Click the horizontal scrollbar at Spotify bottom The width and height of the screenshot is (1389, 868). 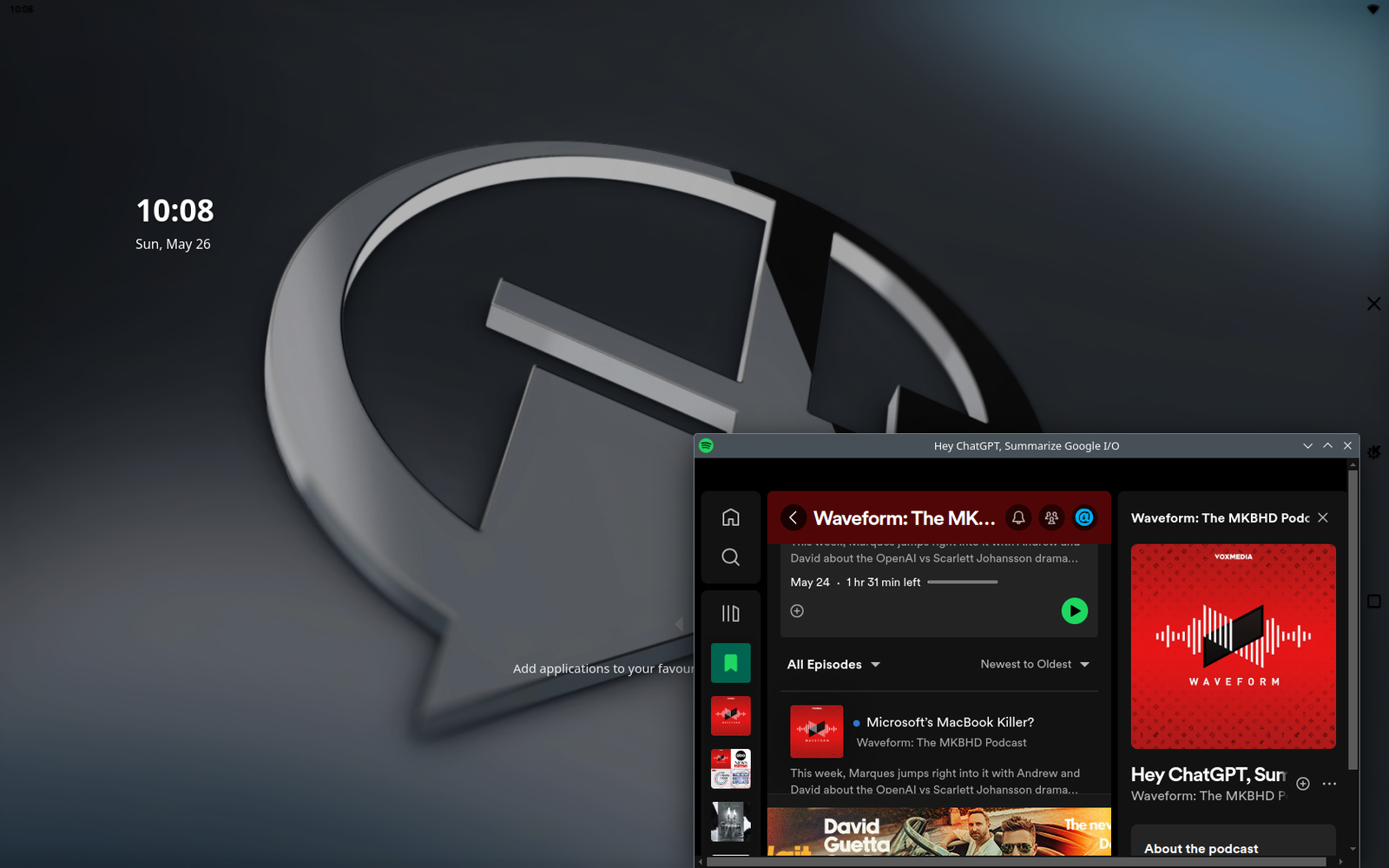tap(1016, 862)
